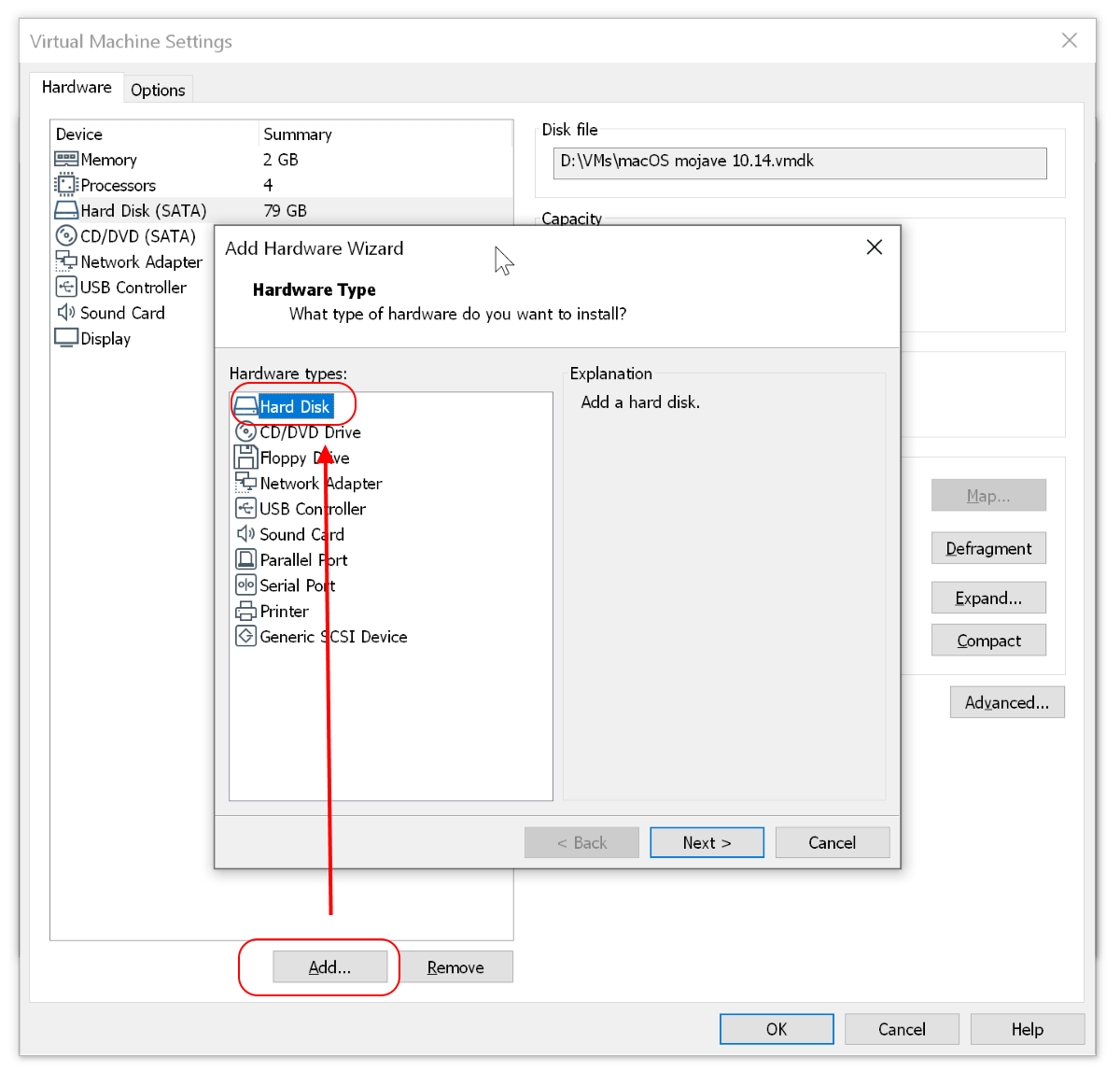Click the Parallel Port icon

coord(245,559)
